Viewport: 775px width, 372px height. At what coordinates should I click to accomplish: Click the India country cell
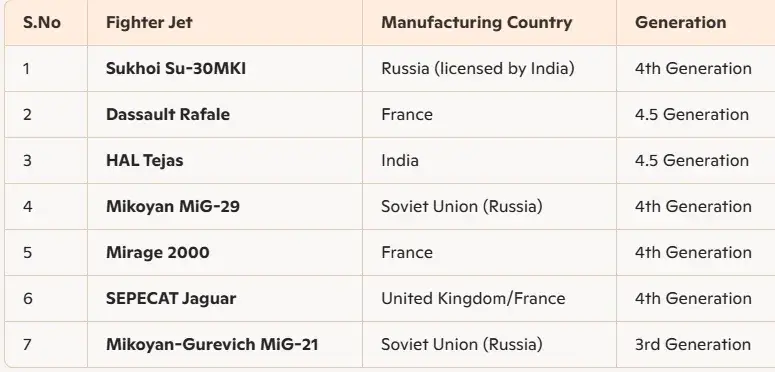(x=489, y=161)
